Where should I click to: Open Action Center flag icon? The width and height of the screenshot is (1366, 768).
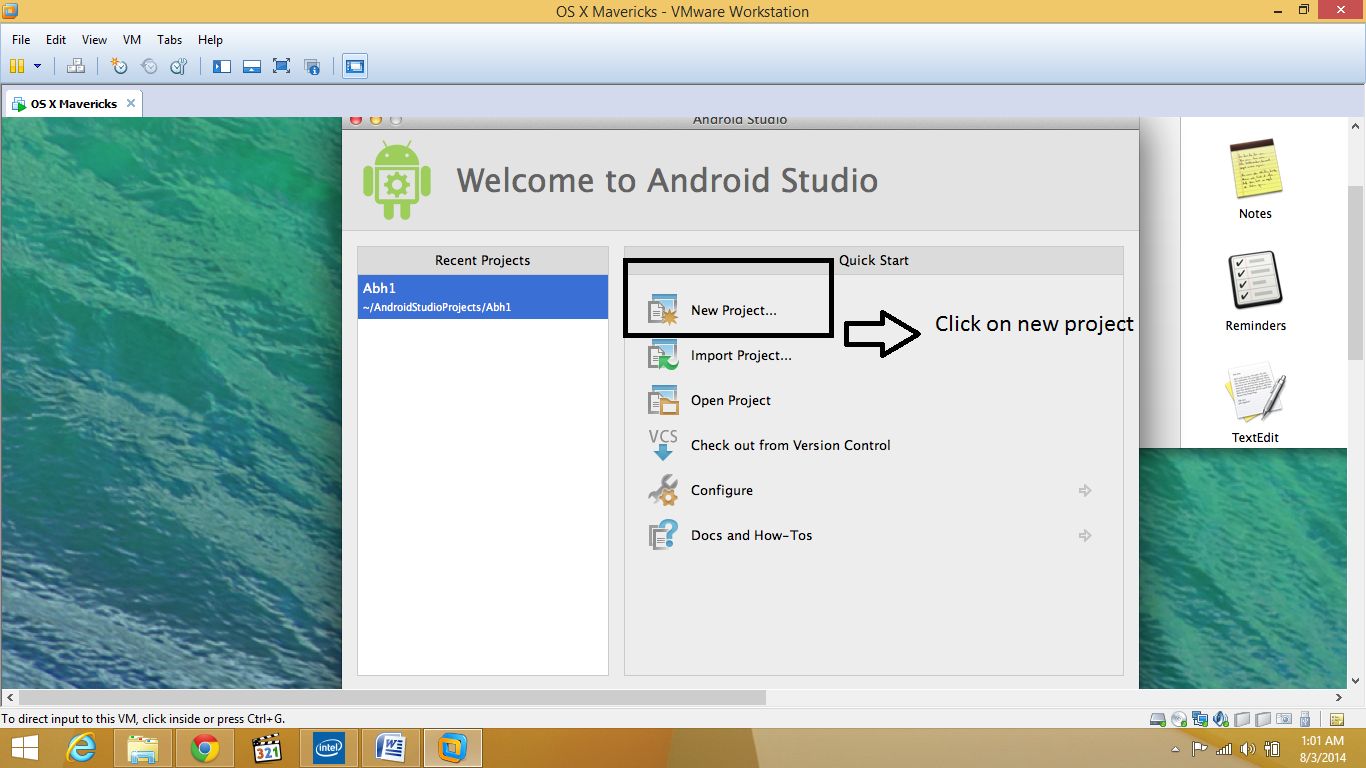click(1200, 749)
